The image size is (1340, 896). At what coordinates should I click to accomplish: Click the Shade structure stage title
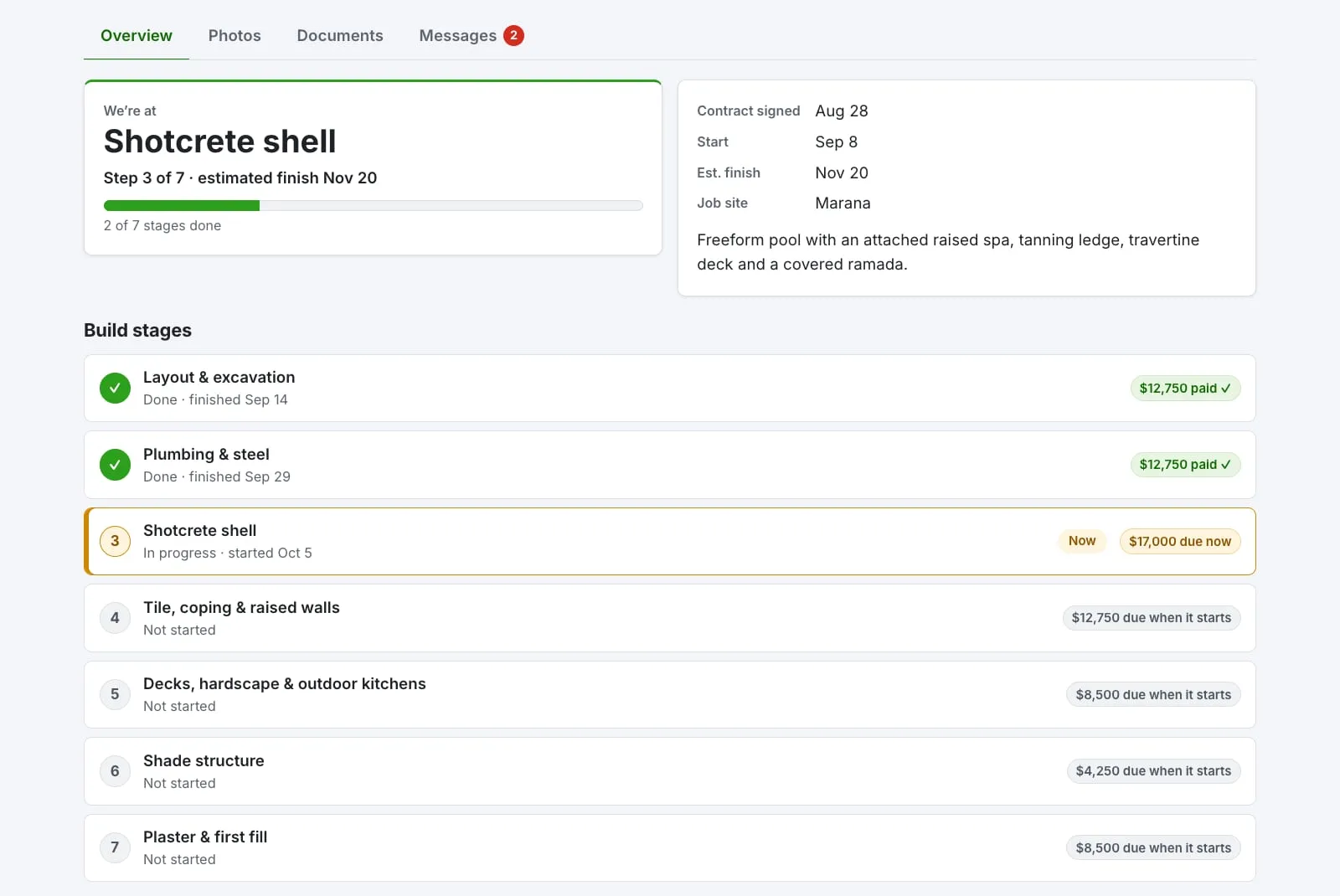[x=204, y=761]
